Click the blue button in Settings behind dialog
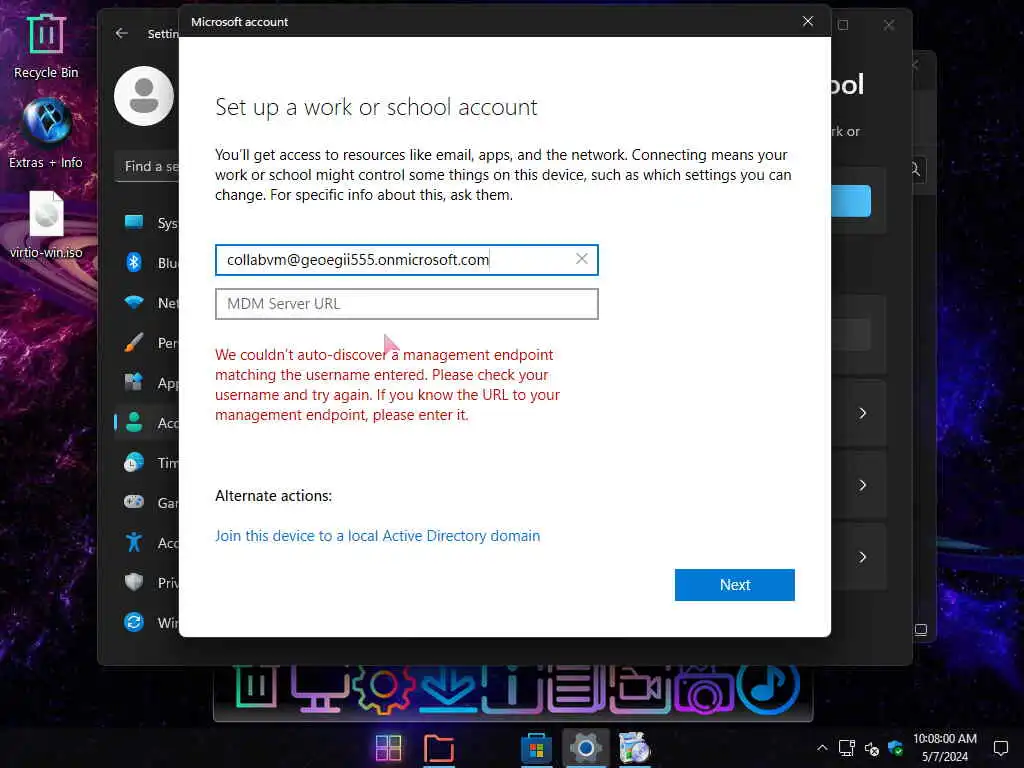Screen dimensions: 1024x768 (851, 200)
